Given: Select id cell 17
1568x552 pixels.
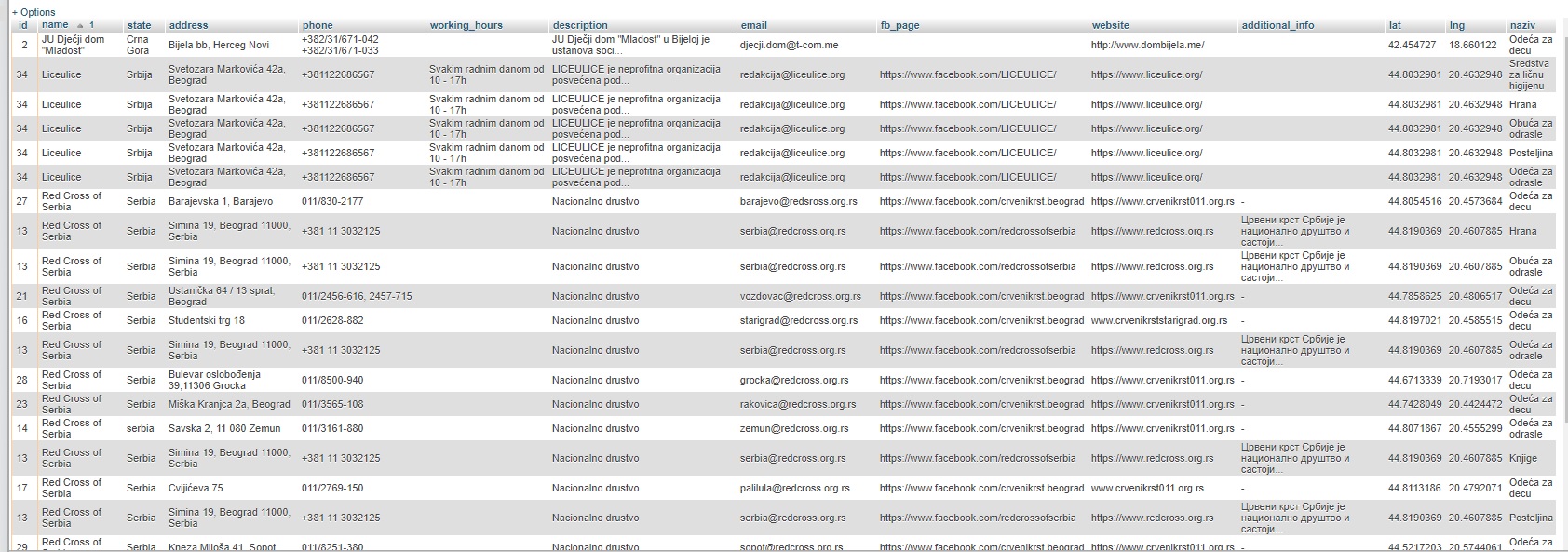Looking at the screenshot, I should click(22, 488).
